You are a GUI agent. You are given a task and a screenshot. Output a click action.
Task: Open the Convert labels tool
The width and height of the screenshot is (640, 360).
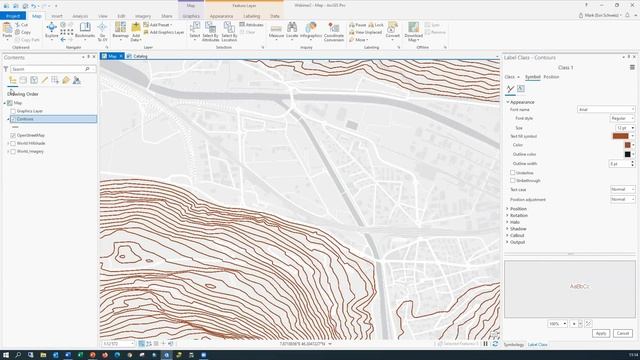393,31
